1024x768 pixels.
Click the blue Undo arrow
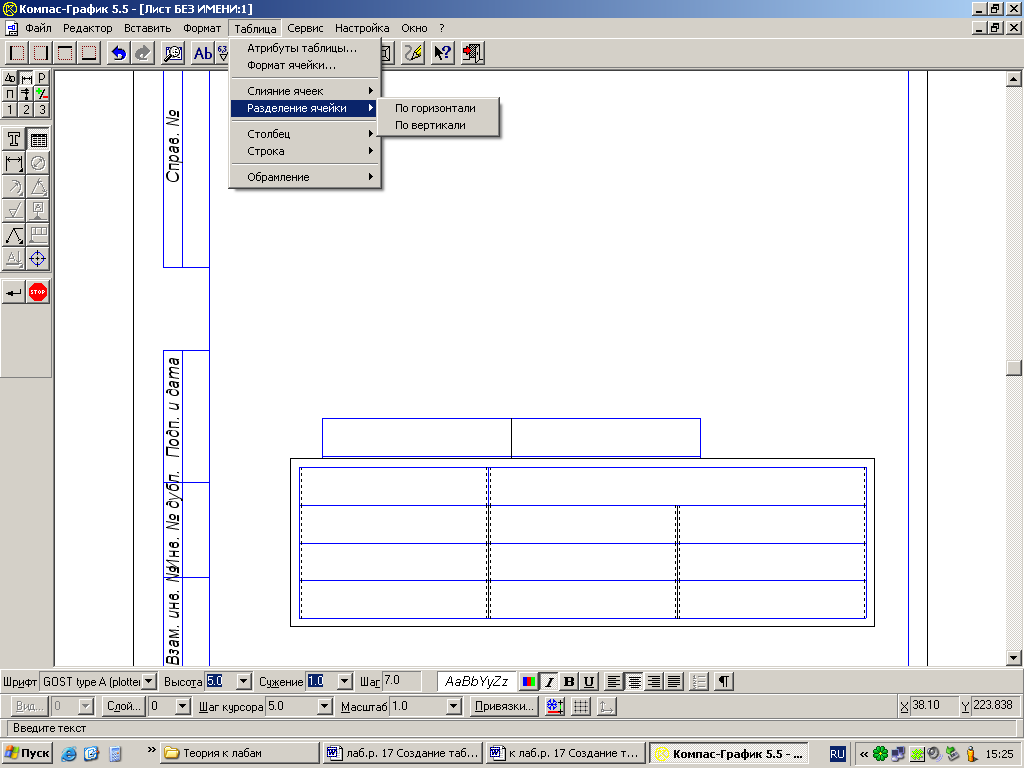pyautogui.click(x=118, y=53)
